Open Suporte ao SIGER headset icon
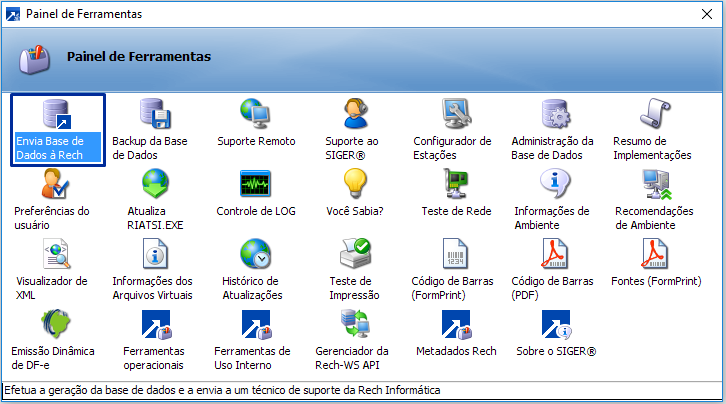Viewport: 726px width, 404px height. (355, 114)
